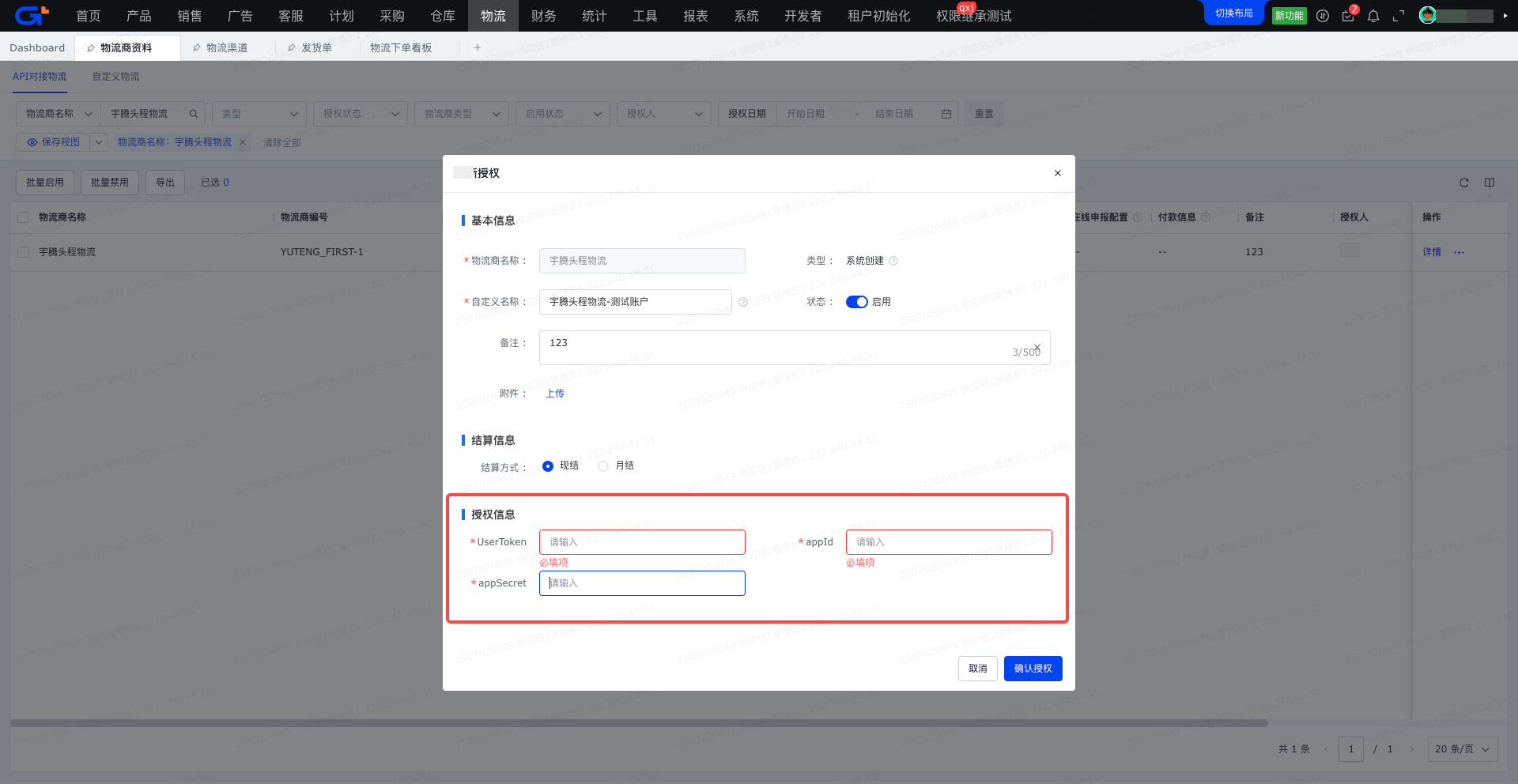Expand the 保存视图 dropdown arrow
The width and height of the screenshot is (1518, 784).
[99, 142]
